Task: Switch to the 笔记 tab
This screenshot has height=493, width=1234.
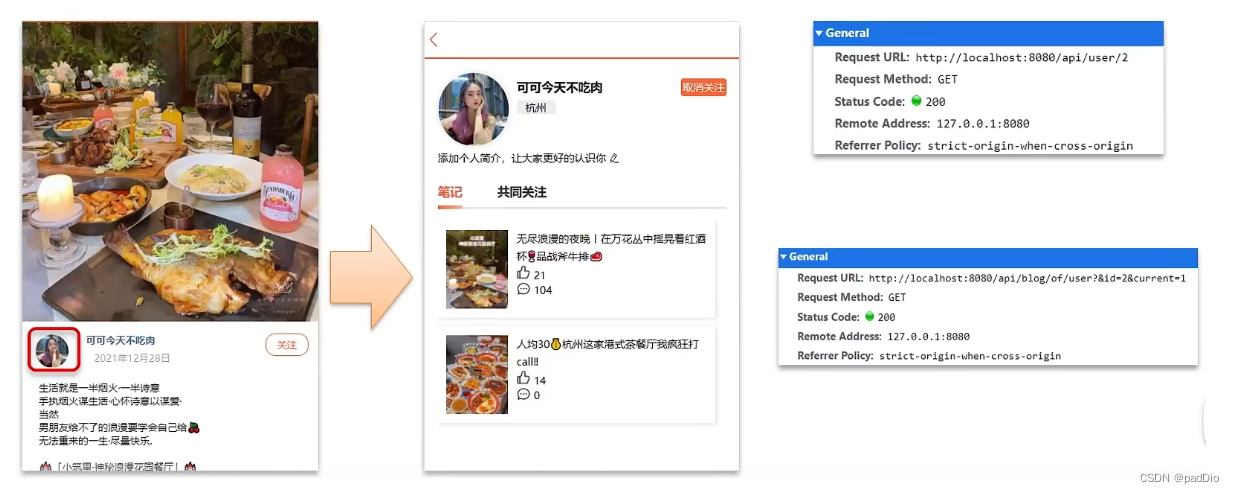Action: coord(450,192)
